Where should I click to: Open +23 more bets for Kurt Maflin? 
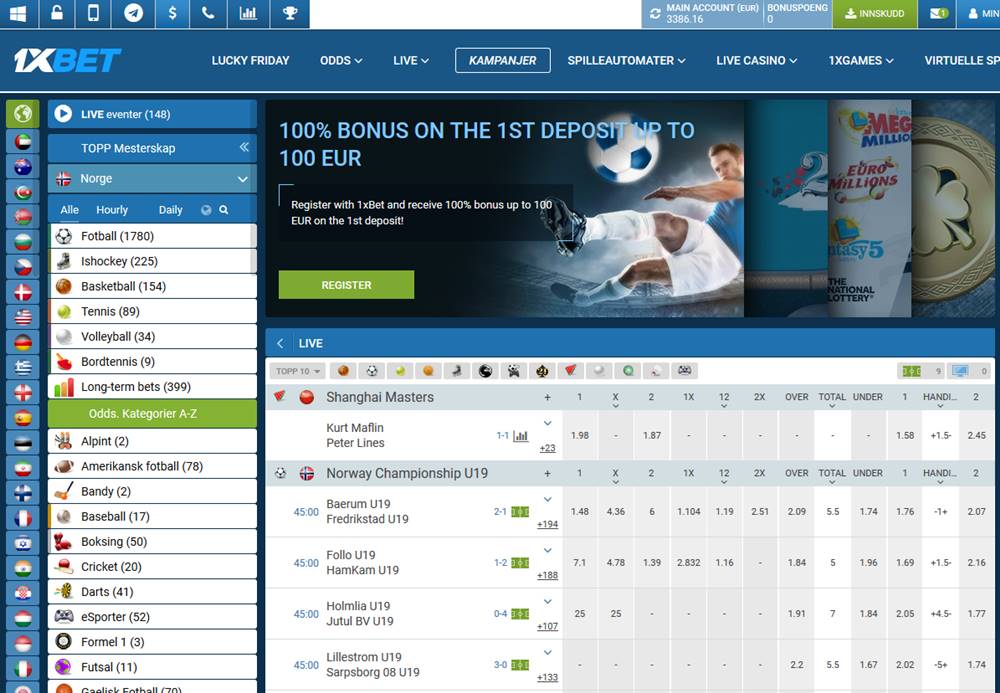point(547,448)
